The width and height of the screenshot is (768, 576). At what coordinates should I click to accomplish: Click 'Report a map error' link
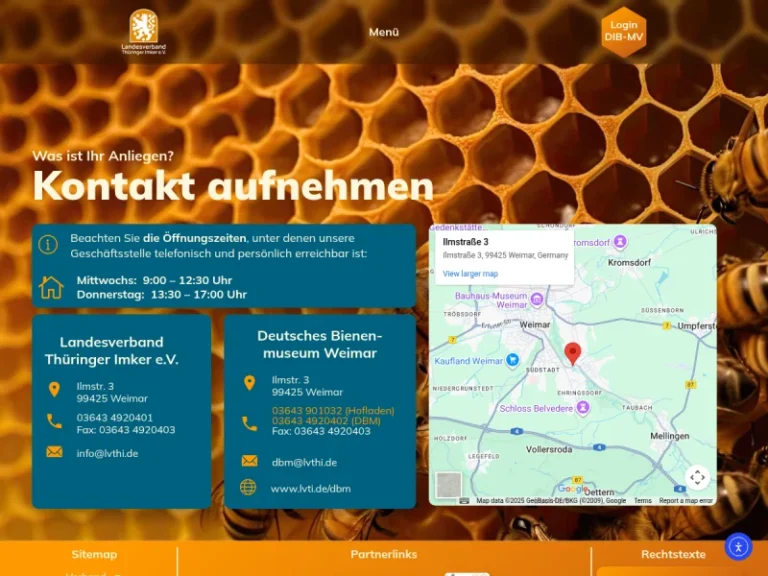pyautogui.click(x=686, y=501)
